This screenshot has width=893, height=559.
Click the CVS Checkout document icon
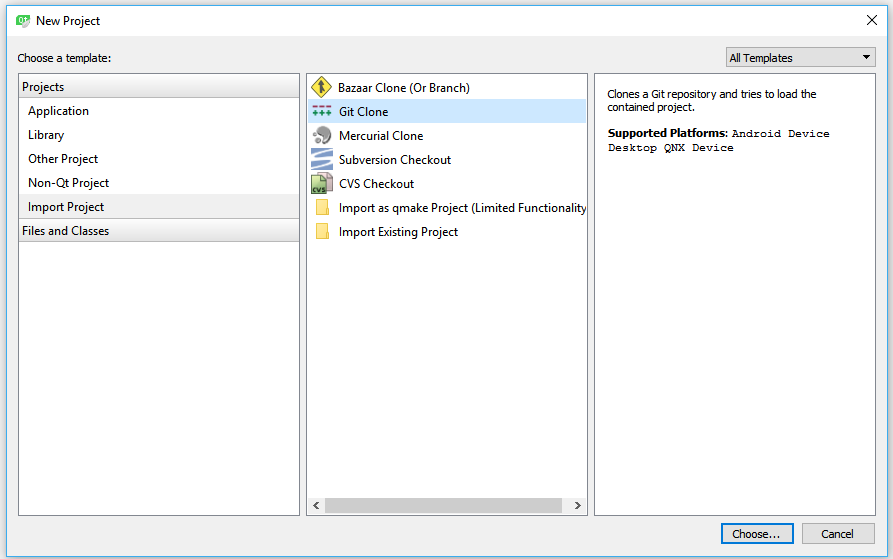(x=322, y=183)
